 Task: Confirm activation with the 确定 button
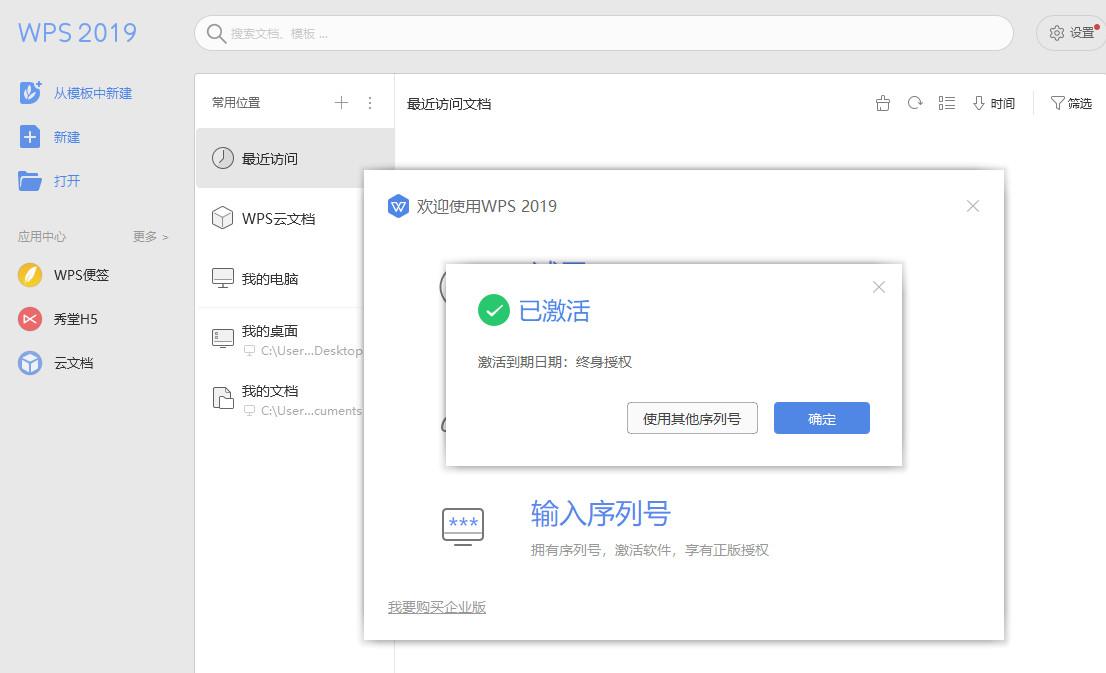(x=821, y=418)
